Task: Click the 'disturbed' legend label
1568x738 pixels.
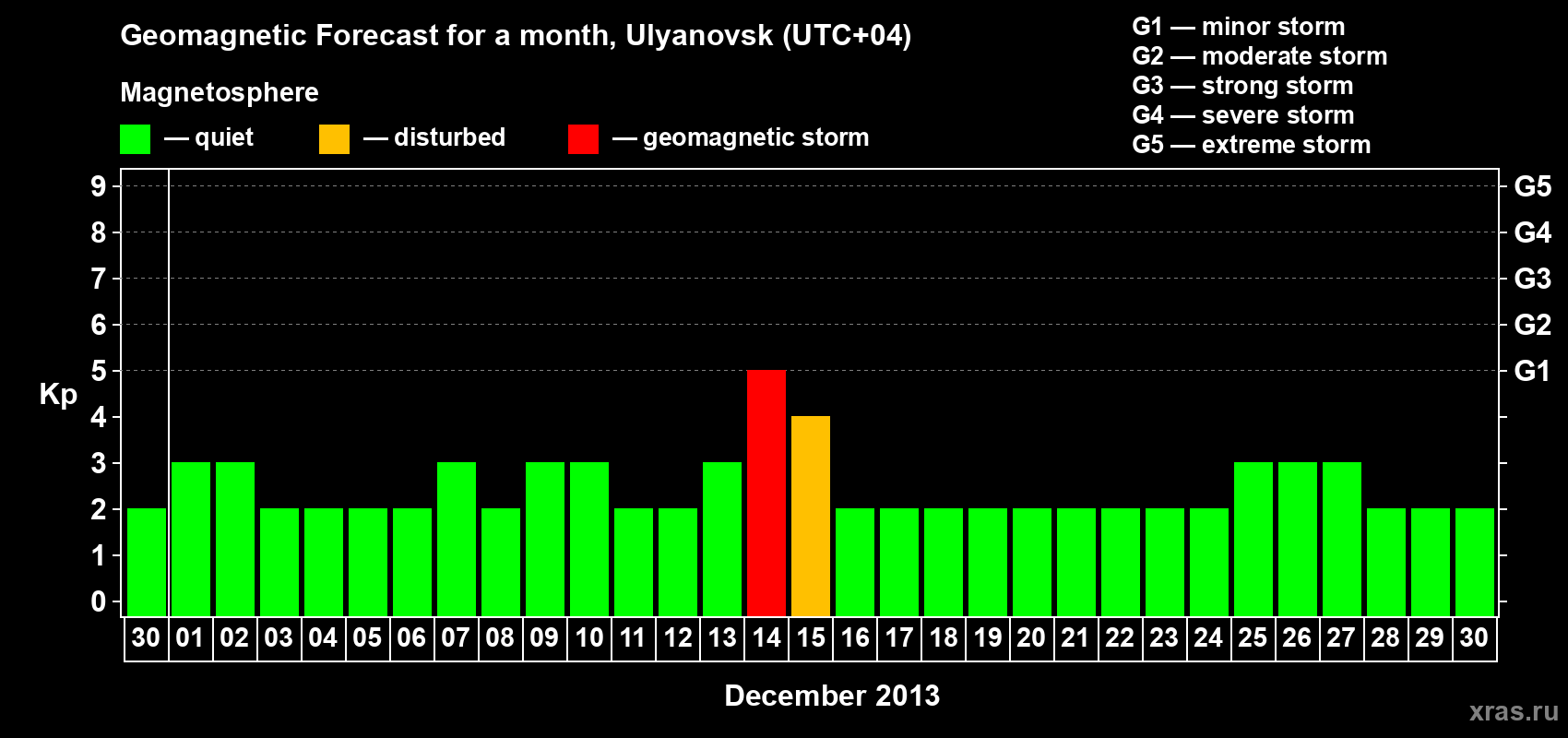Action: tap(449, 137)
